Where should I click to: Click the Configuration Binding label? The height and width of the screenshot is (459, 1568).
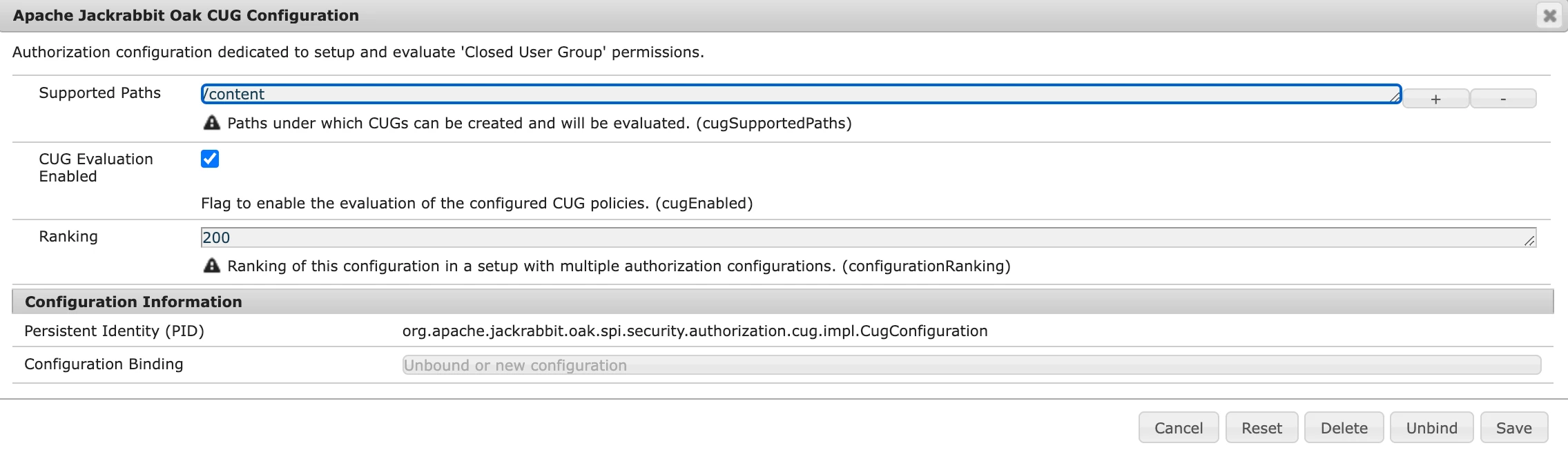coord(104,364)
